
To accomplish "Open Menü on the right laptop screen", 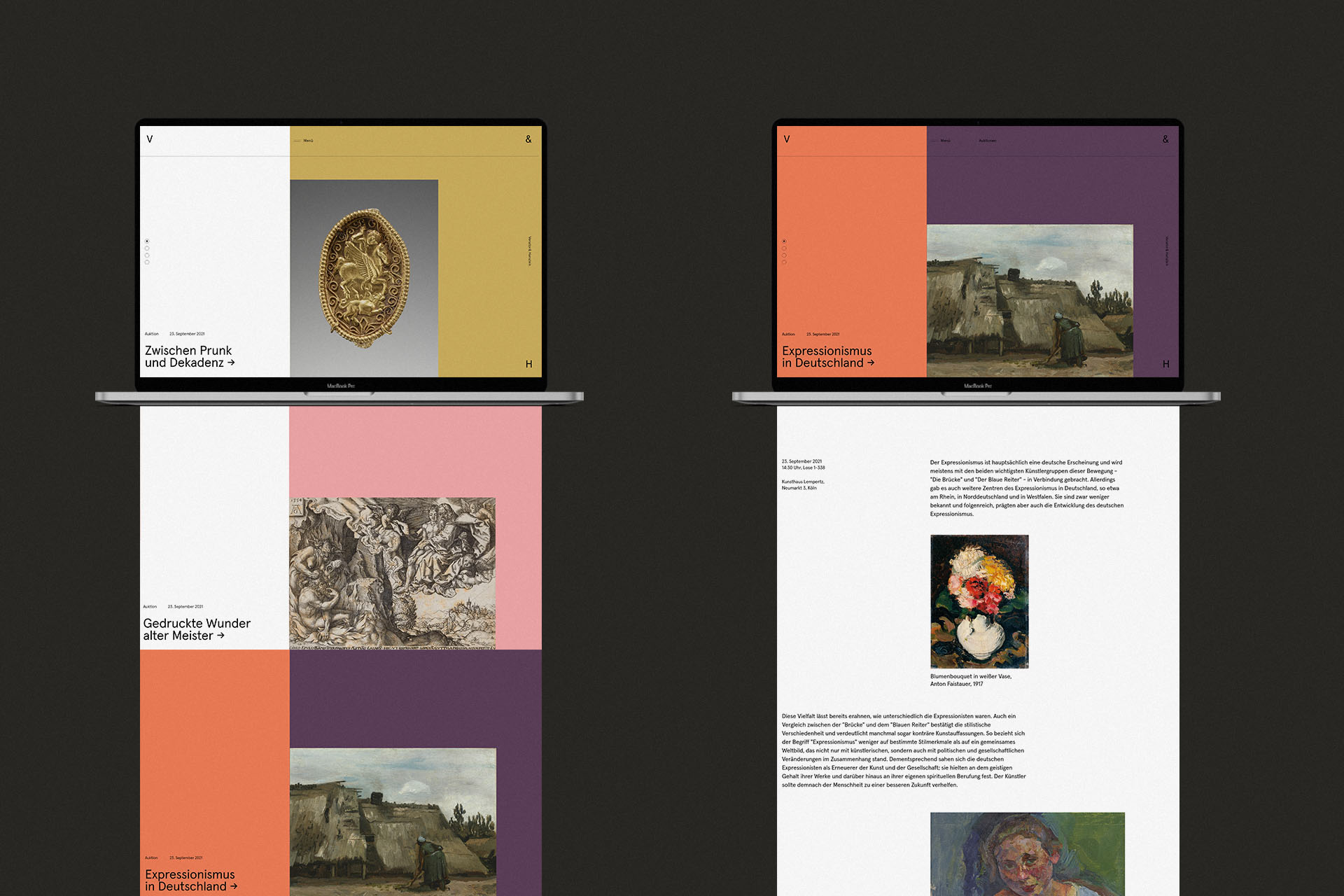I will [941, 141].
